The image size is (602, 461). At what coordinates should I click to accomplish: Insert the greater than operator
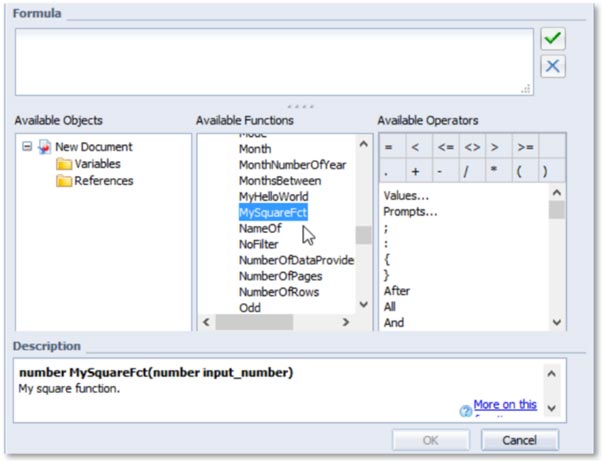point(498,147)
